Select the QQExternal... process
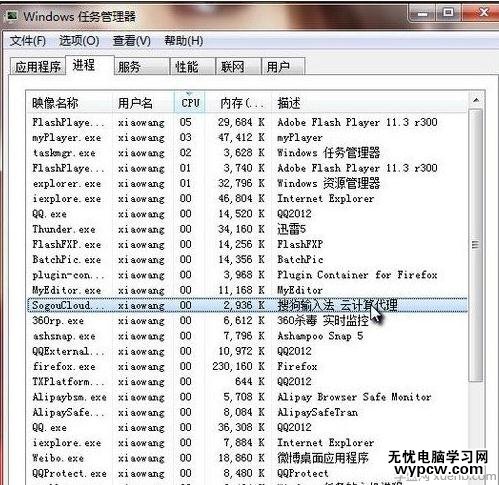This screenshot has width=499, height=485. coord(247,351)
